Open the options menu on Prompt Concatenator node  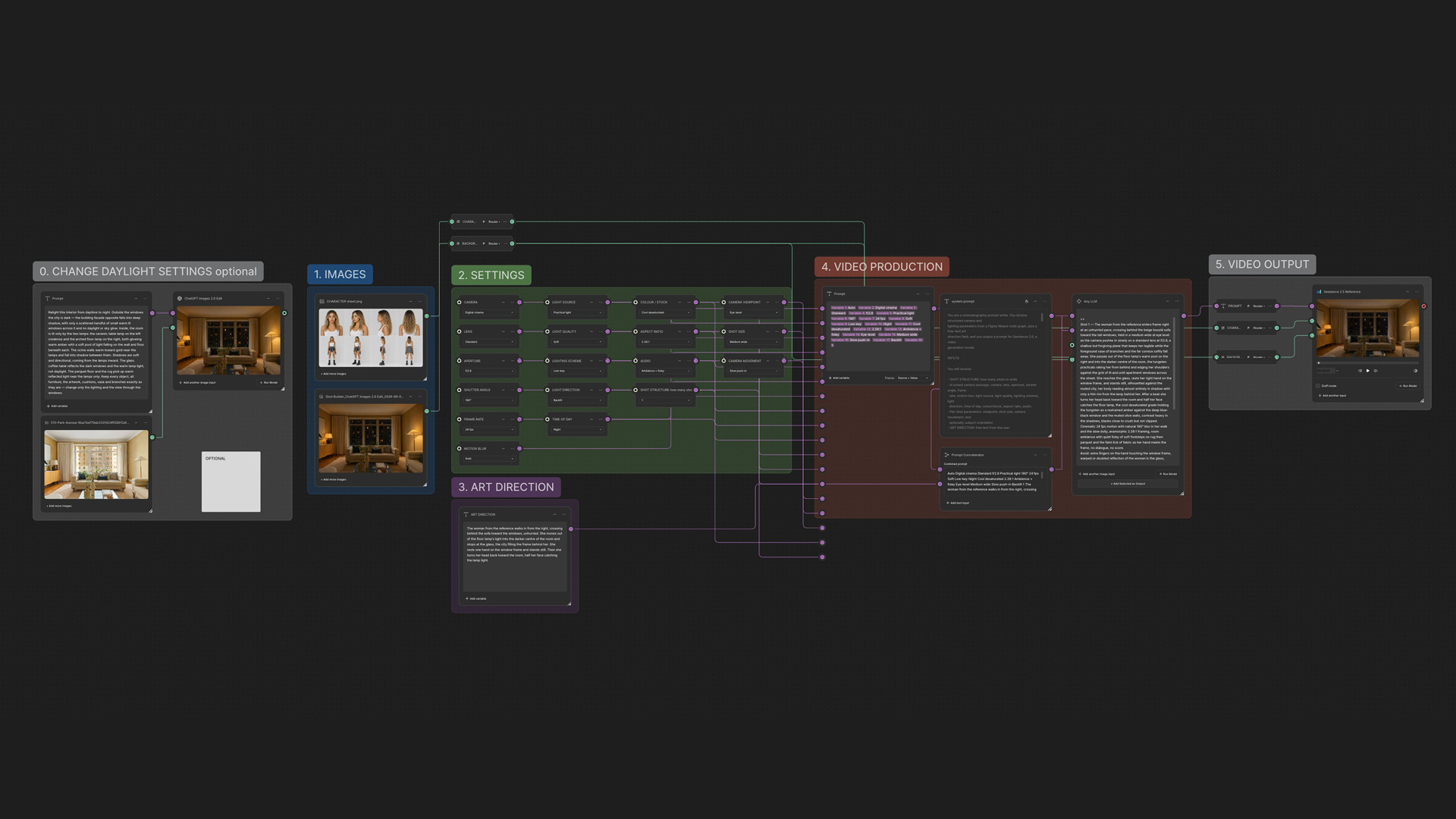1044,455
